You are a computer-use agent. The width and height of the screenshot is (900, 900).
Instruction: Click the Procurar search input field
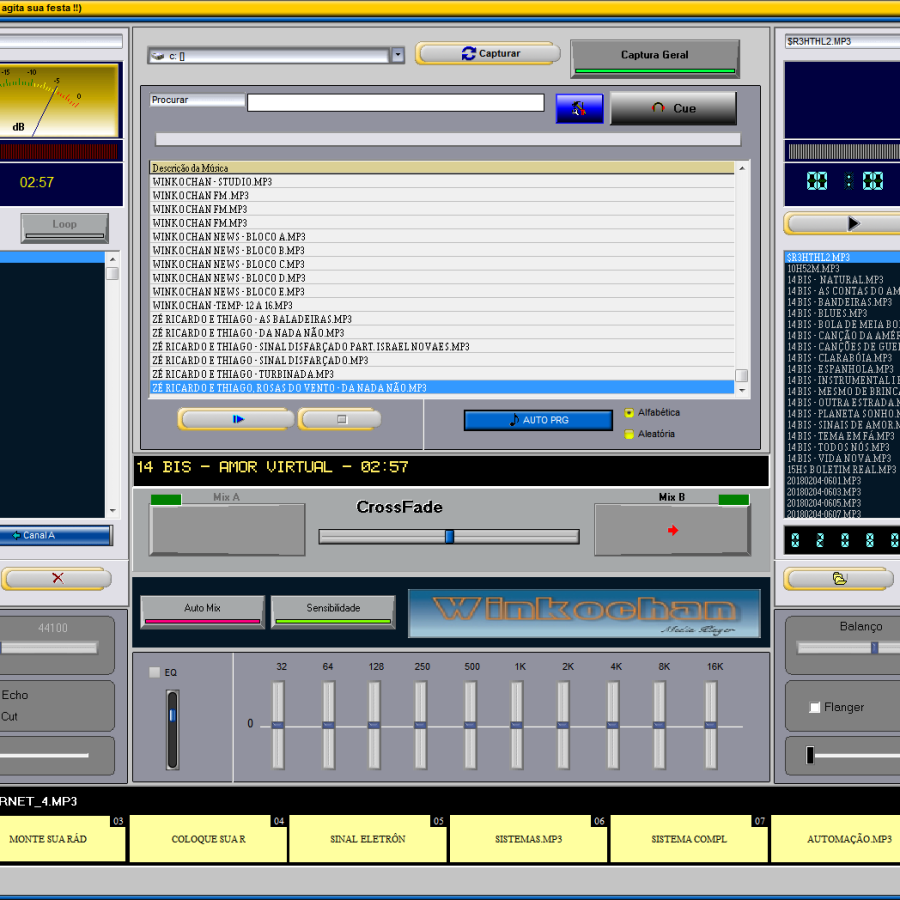[395, 103]
